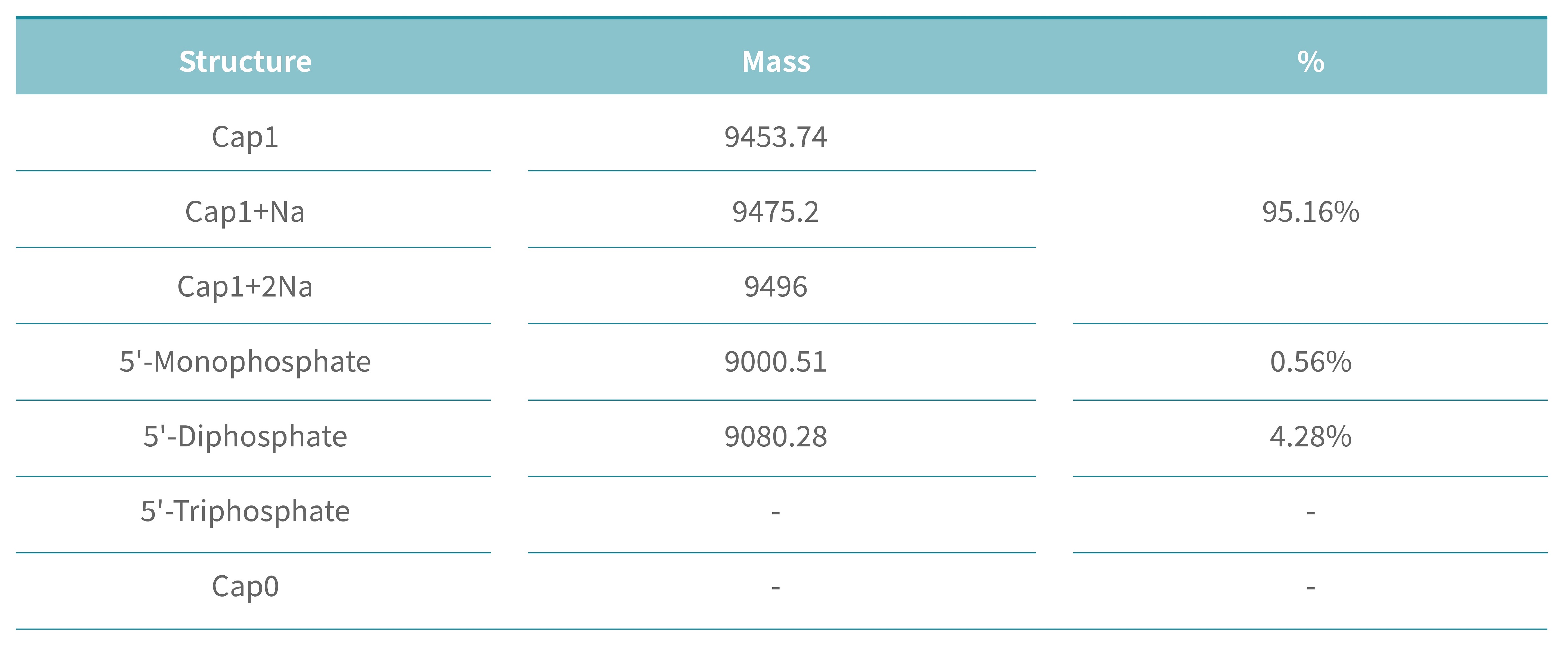Select the Cap0 row label
Screen dimensions: 1568x645
click(x=245, y=587)
